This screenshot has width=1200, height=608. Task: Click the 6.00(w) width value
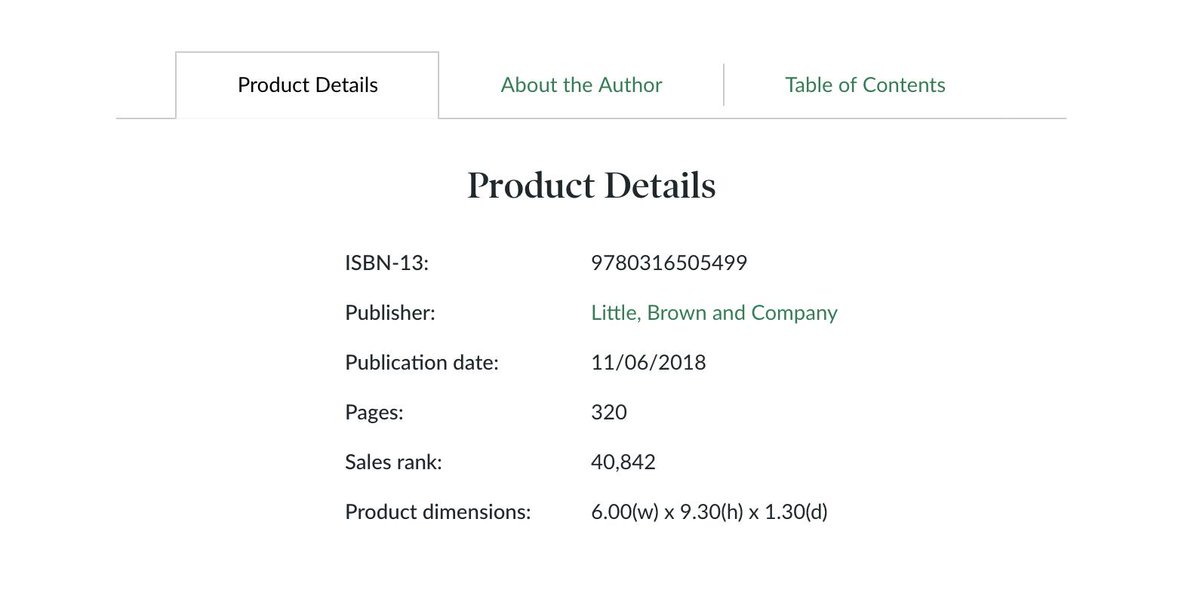(x=624, y=512)
